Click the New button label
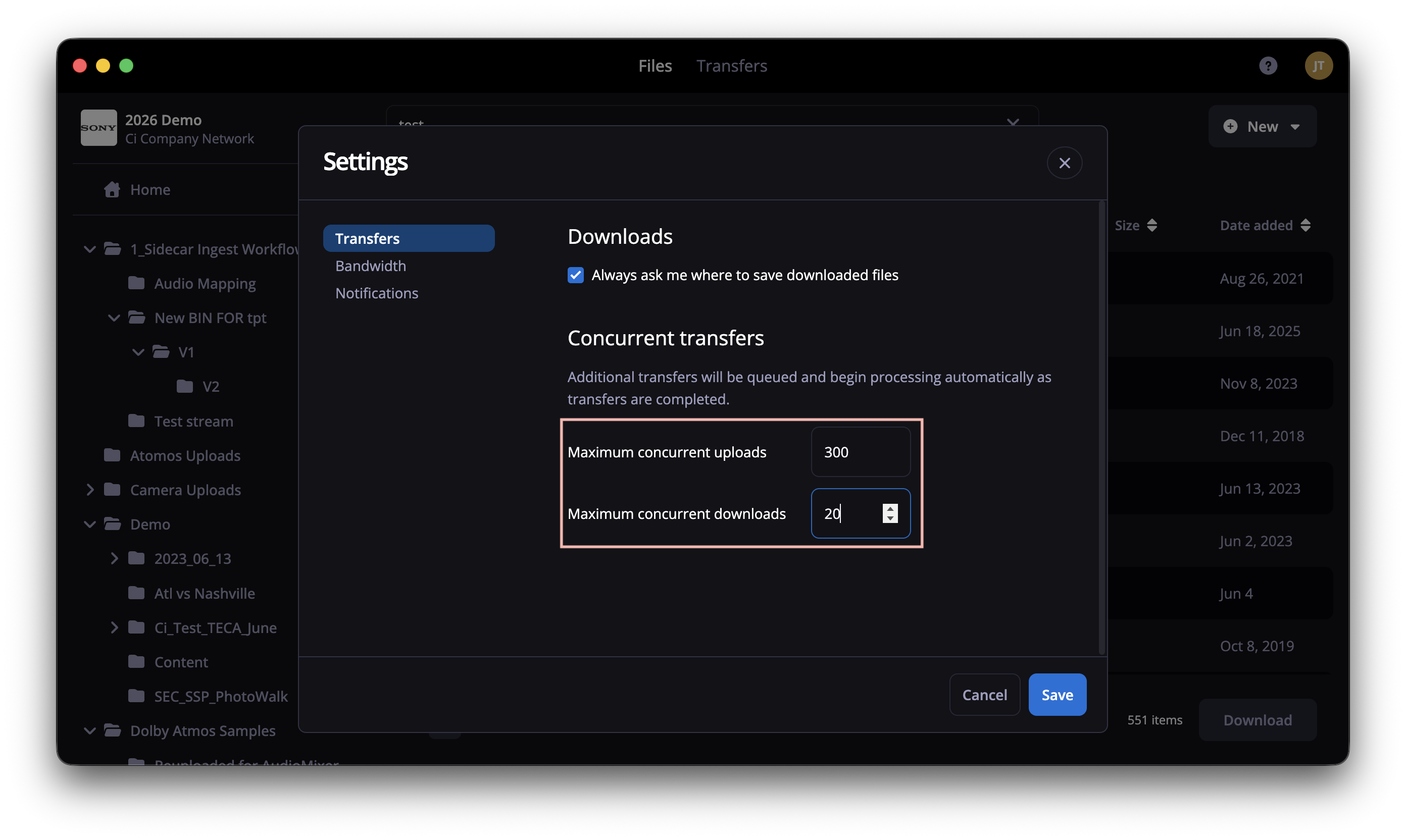The image size is (1406, 840). pyautogui.click(x=1262, y=126)
